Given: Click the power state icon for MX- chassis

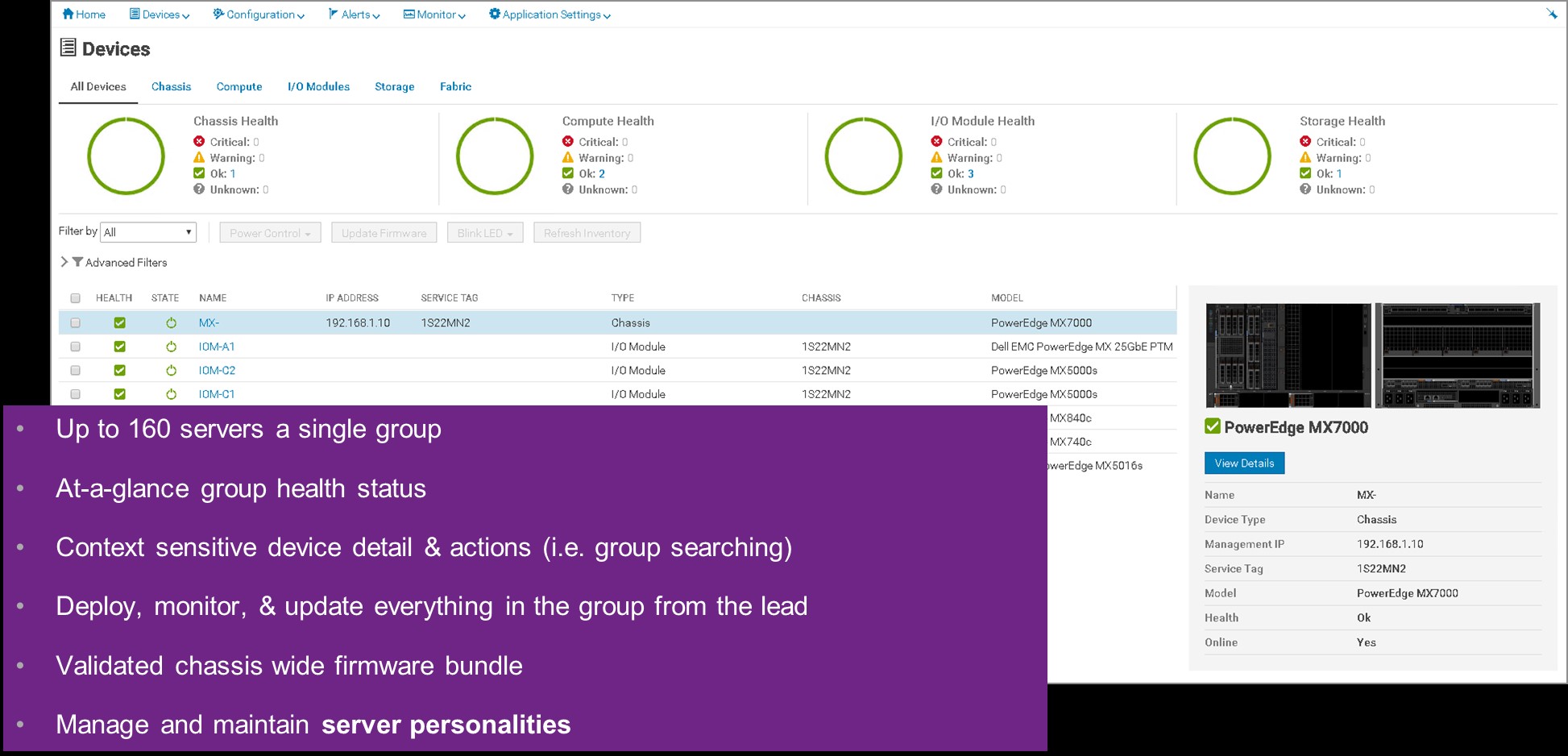Looking at the screenshot, I should pyautogui.click(x=171, y=323).
